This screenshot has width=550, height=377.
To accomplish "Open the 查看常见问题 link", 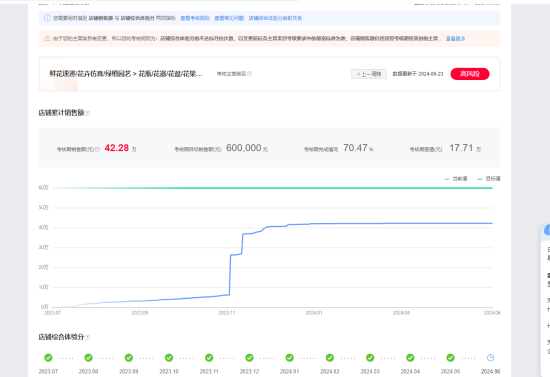I will 229,18.
